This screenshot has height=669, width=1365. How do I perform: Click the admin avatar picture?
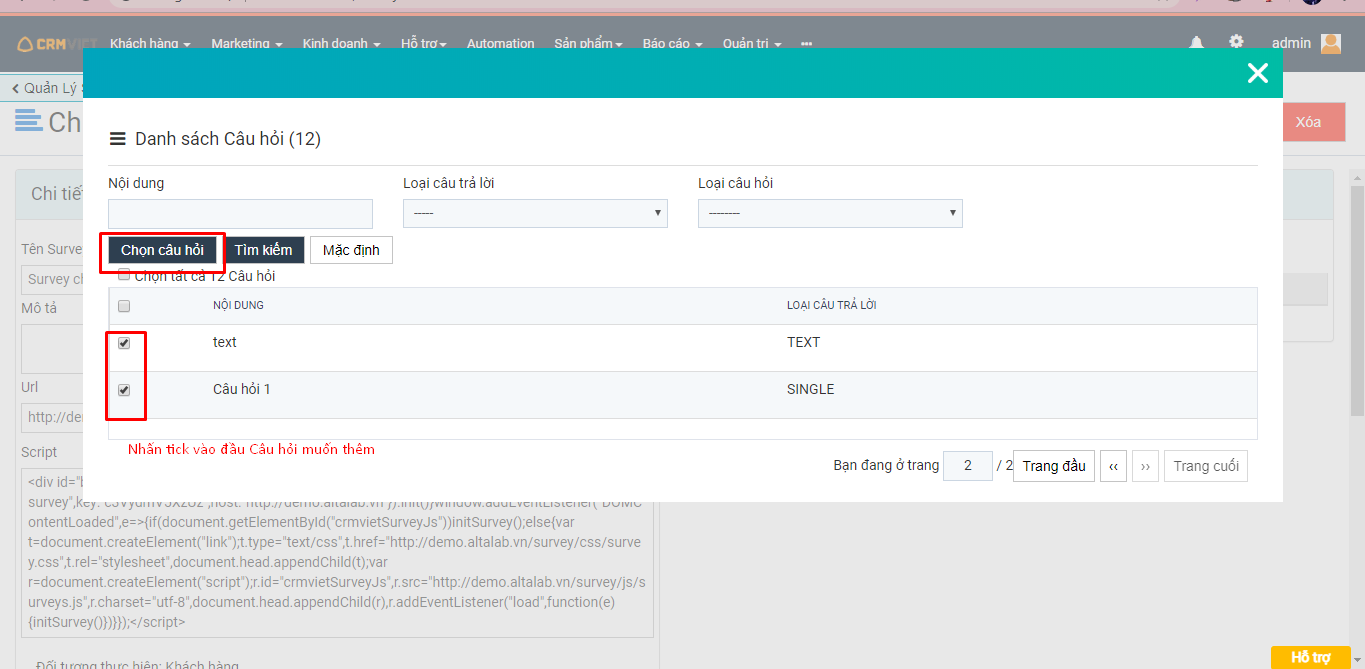pos(1331,44)
